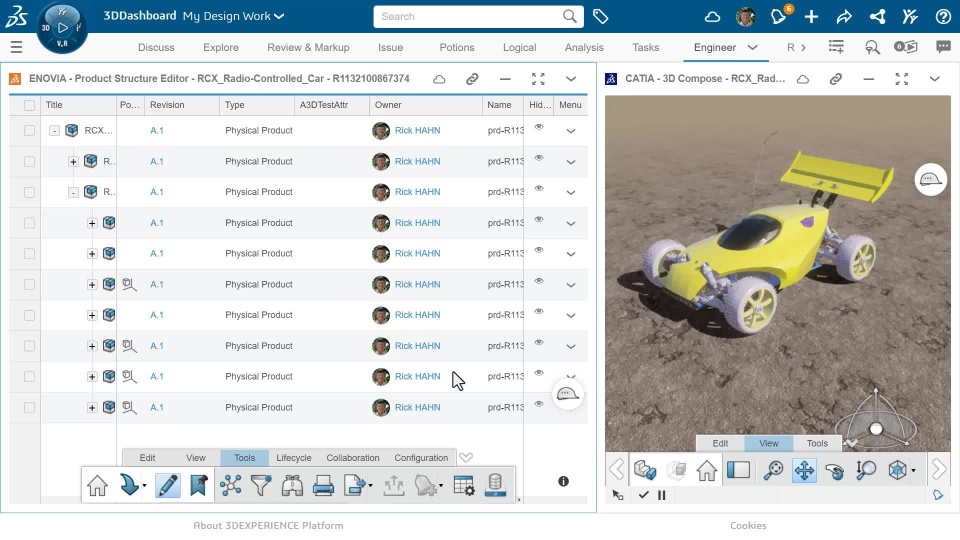960x540 pixels.
Task: Click the database icon in ENOVIA toolbar
Action: [495, 484]
